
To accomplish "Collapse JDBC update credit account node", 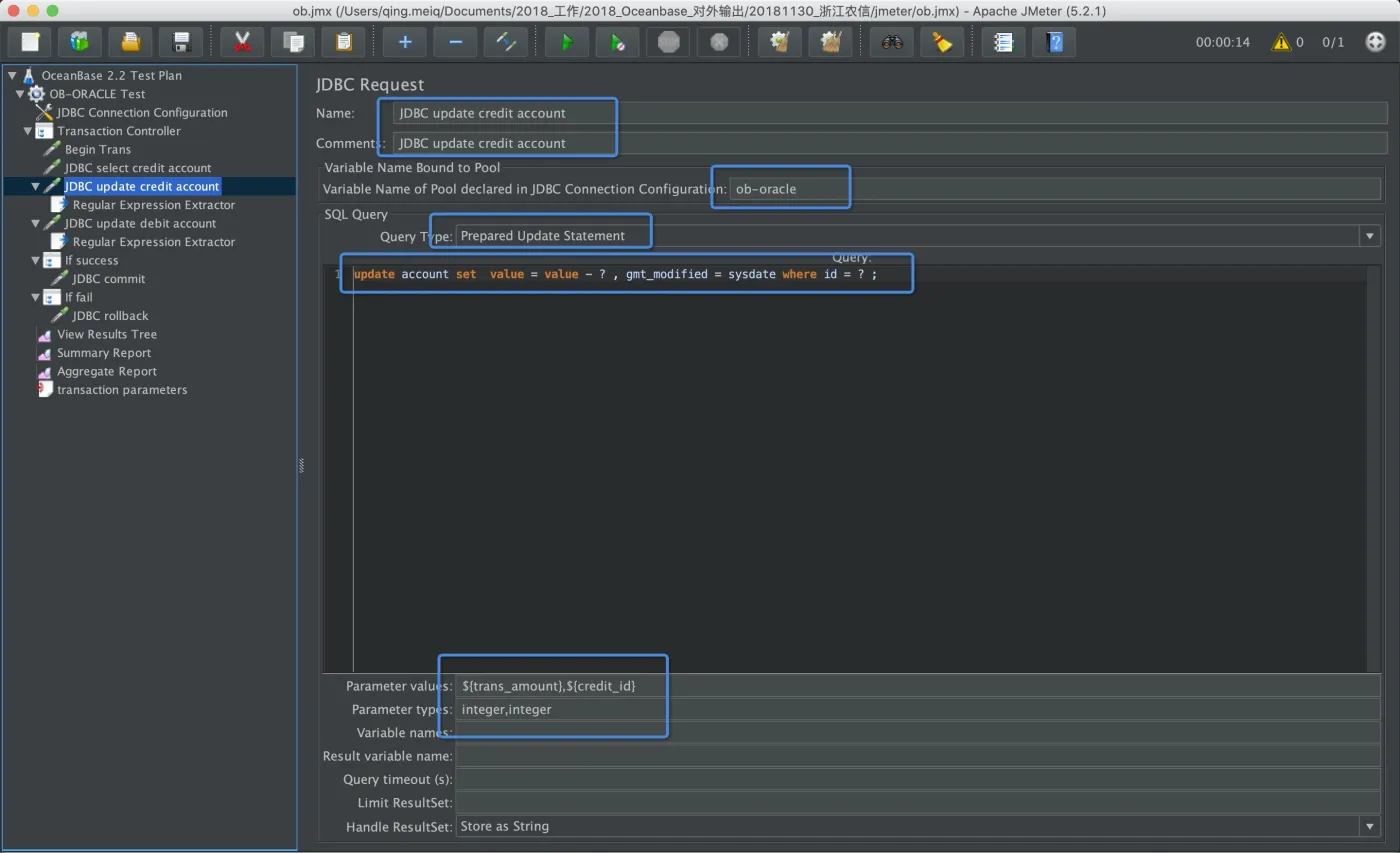I will coord(35,186).
